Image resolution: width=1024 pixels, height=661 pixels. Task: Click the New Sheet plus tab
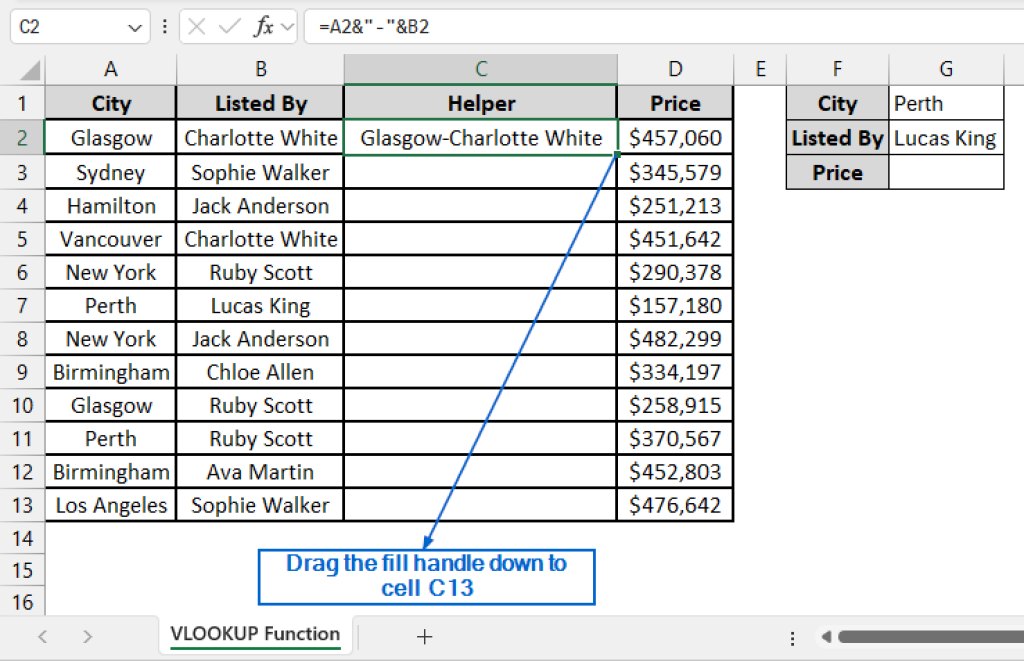point(426,636)
